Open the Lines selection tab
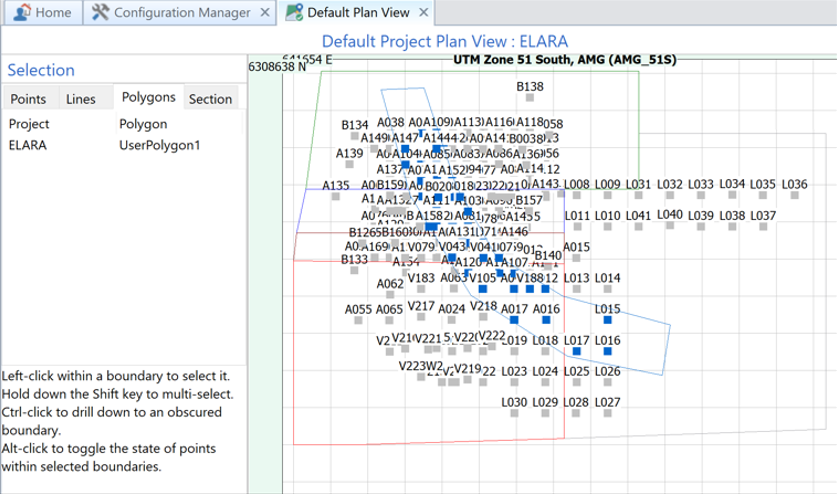The height and width of the screenshot is (494, 837). pyautogui.click(x=81, y=99)
